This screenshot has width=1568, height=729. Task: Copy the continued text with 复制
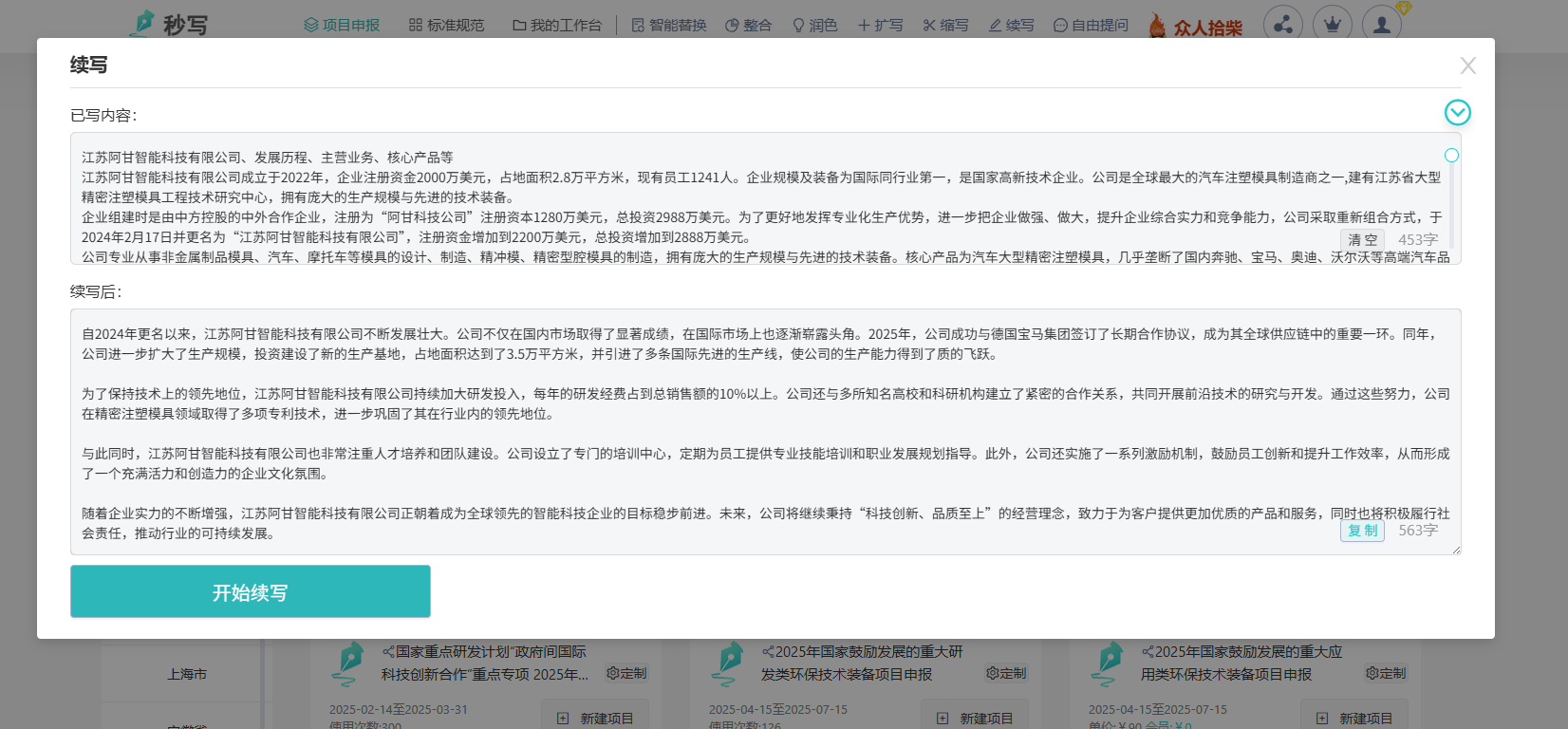pos(1362,531)
